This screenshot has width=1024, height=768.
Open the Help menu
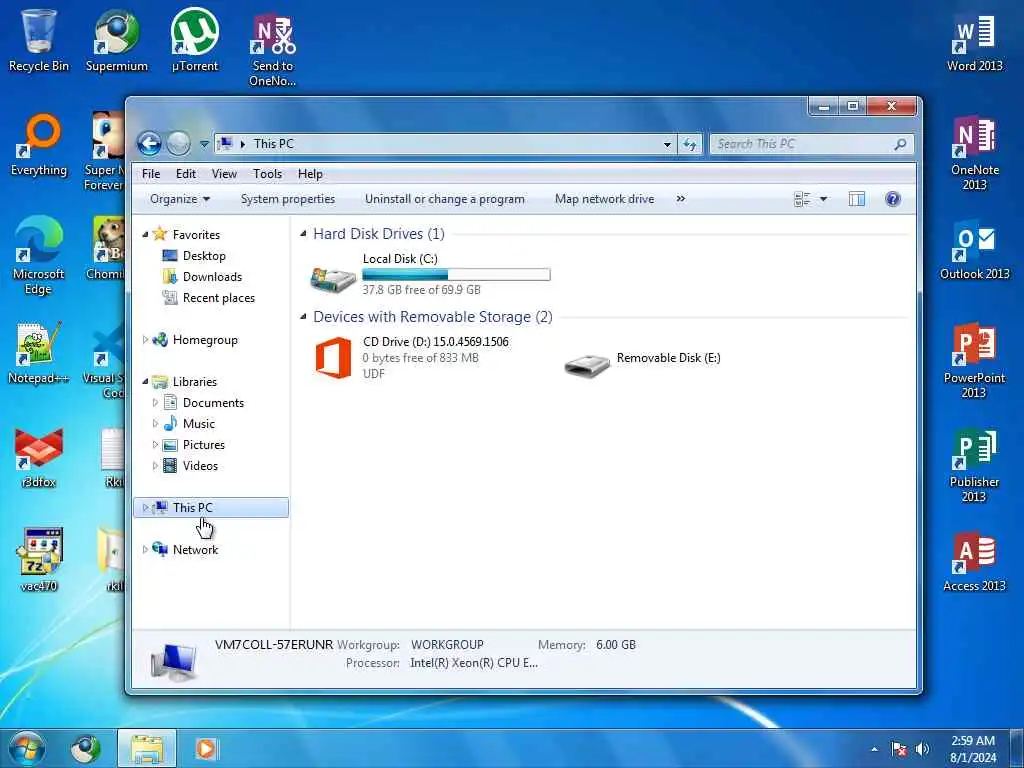point(310,174)
